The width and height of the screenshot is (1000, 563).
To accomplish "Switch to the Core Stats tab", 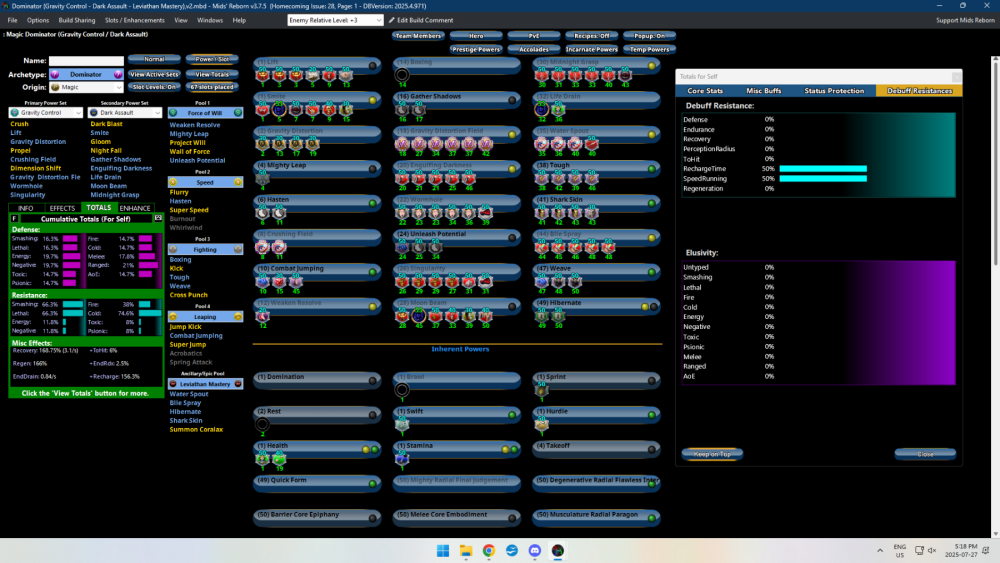I will [705, 91].
